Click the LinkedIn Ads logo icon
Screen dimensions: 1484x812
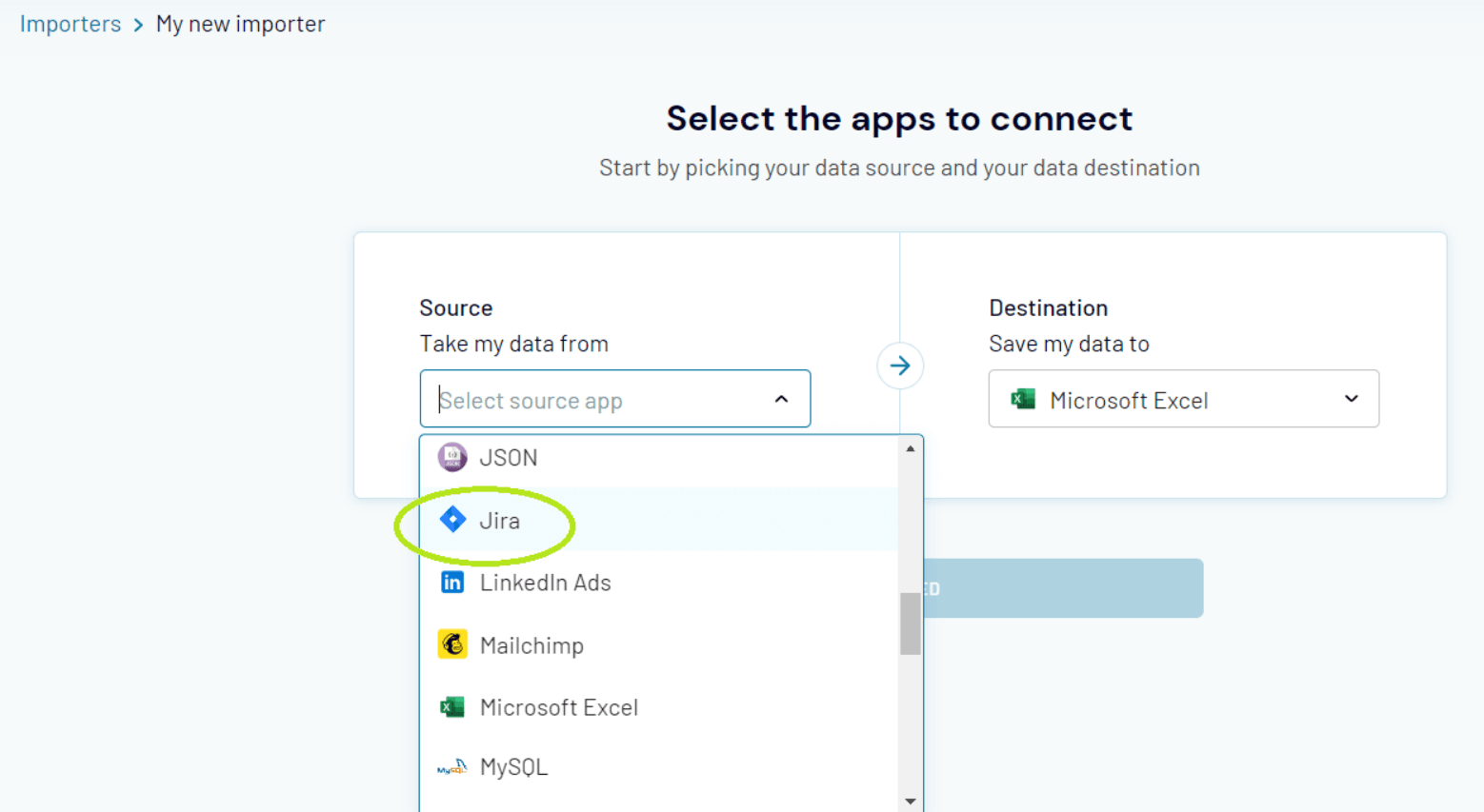[x=452, y=583]
